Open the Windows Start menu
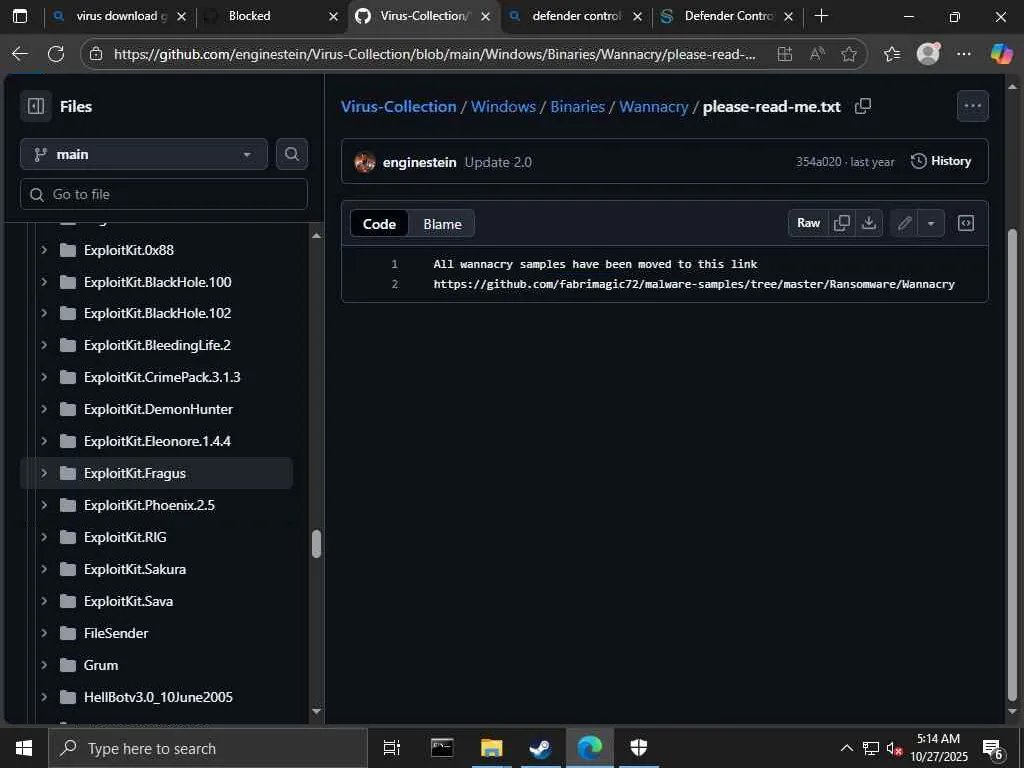 coord(24,748)
